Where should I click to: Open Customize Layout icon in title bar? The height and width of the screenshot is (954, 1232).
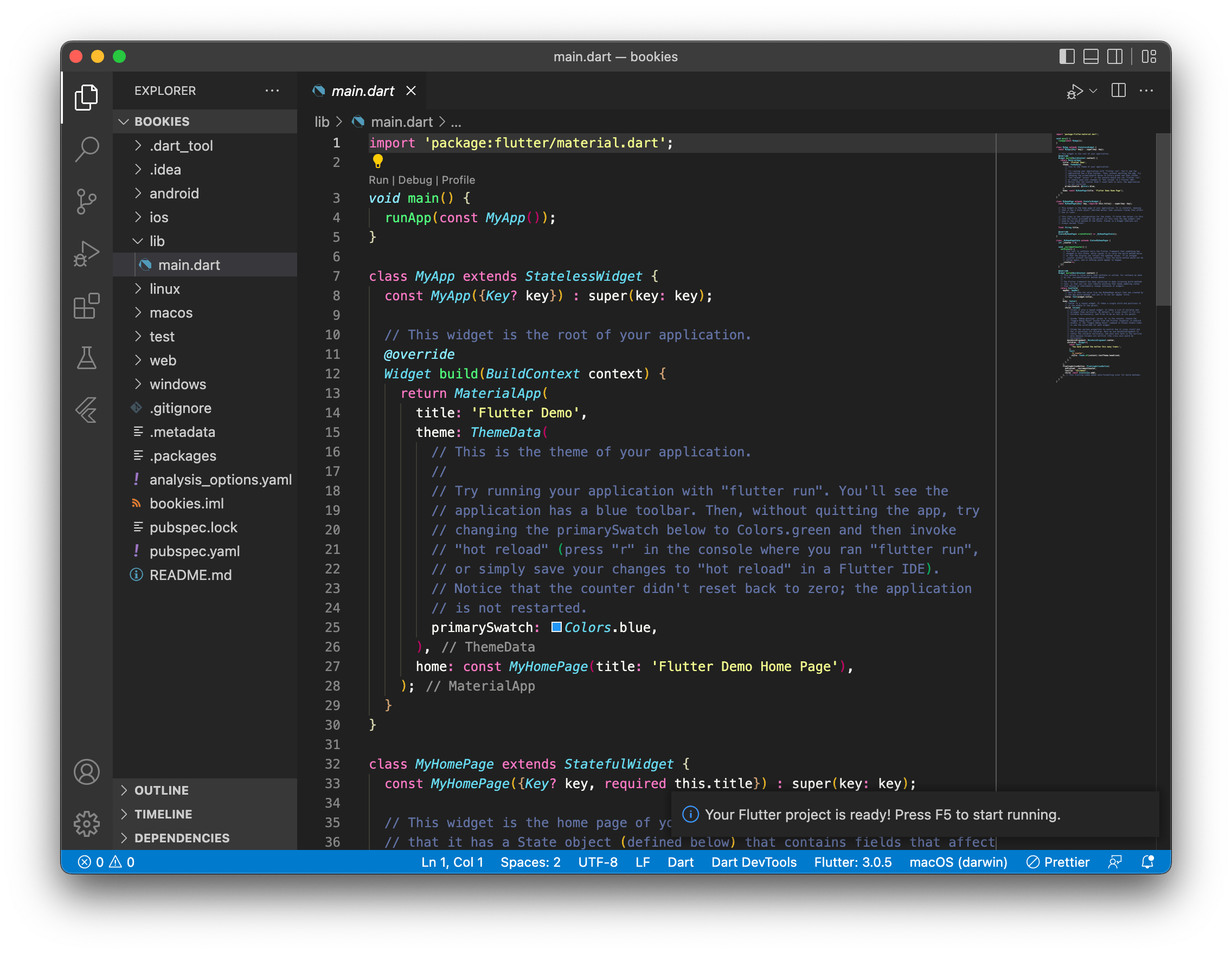pos(1149,56)
